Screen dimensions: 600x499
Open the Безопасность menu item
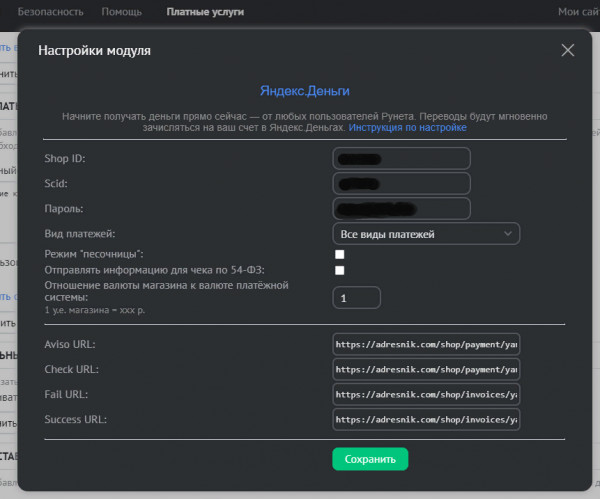51,12
